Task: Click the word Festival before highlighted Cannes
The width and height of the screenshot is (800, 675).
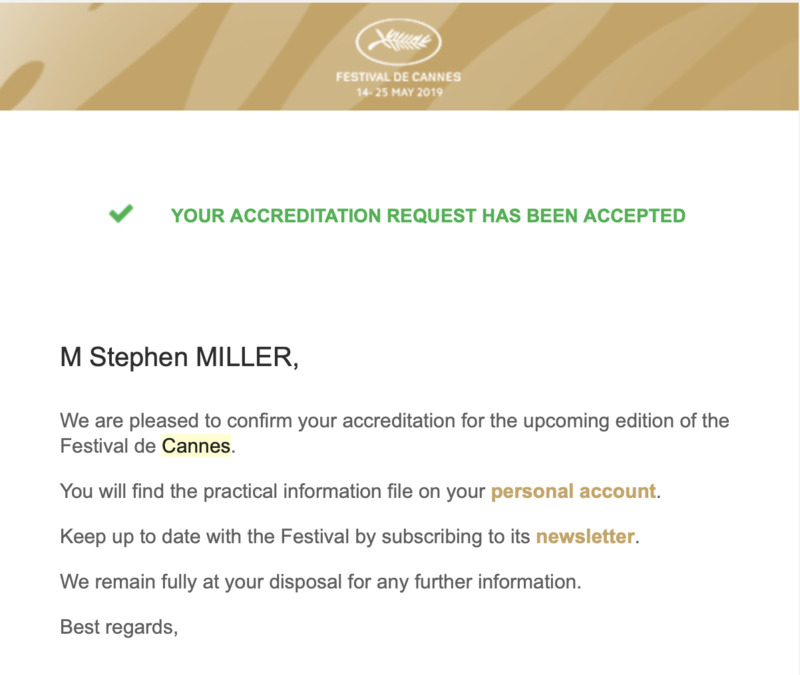Action: 94,446
